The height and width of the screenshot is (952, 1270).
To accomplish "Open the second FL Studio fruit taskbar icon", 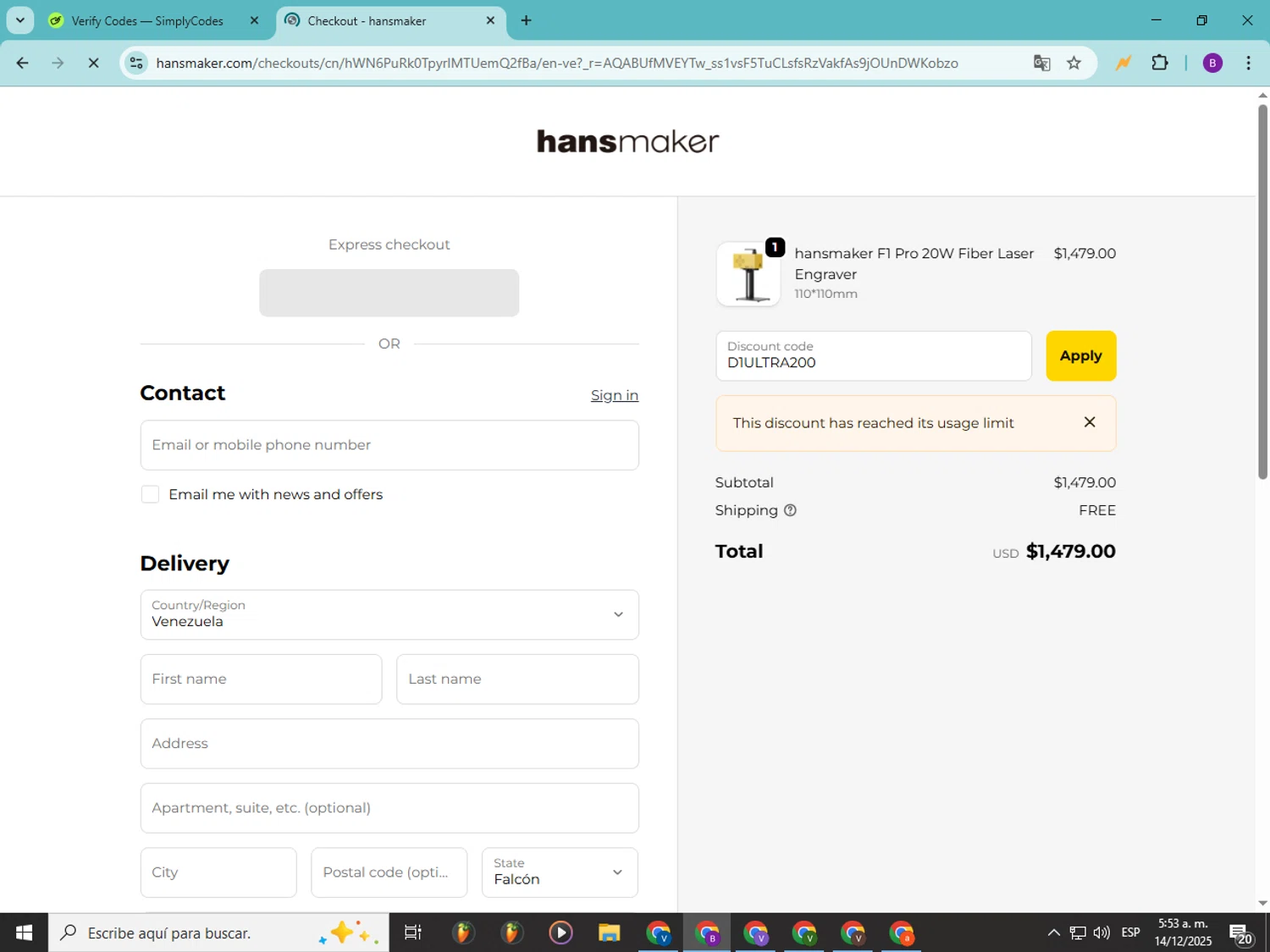I will (x=511, y=933).
